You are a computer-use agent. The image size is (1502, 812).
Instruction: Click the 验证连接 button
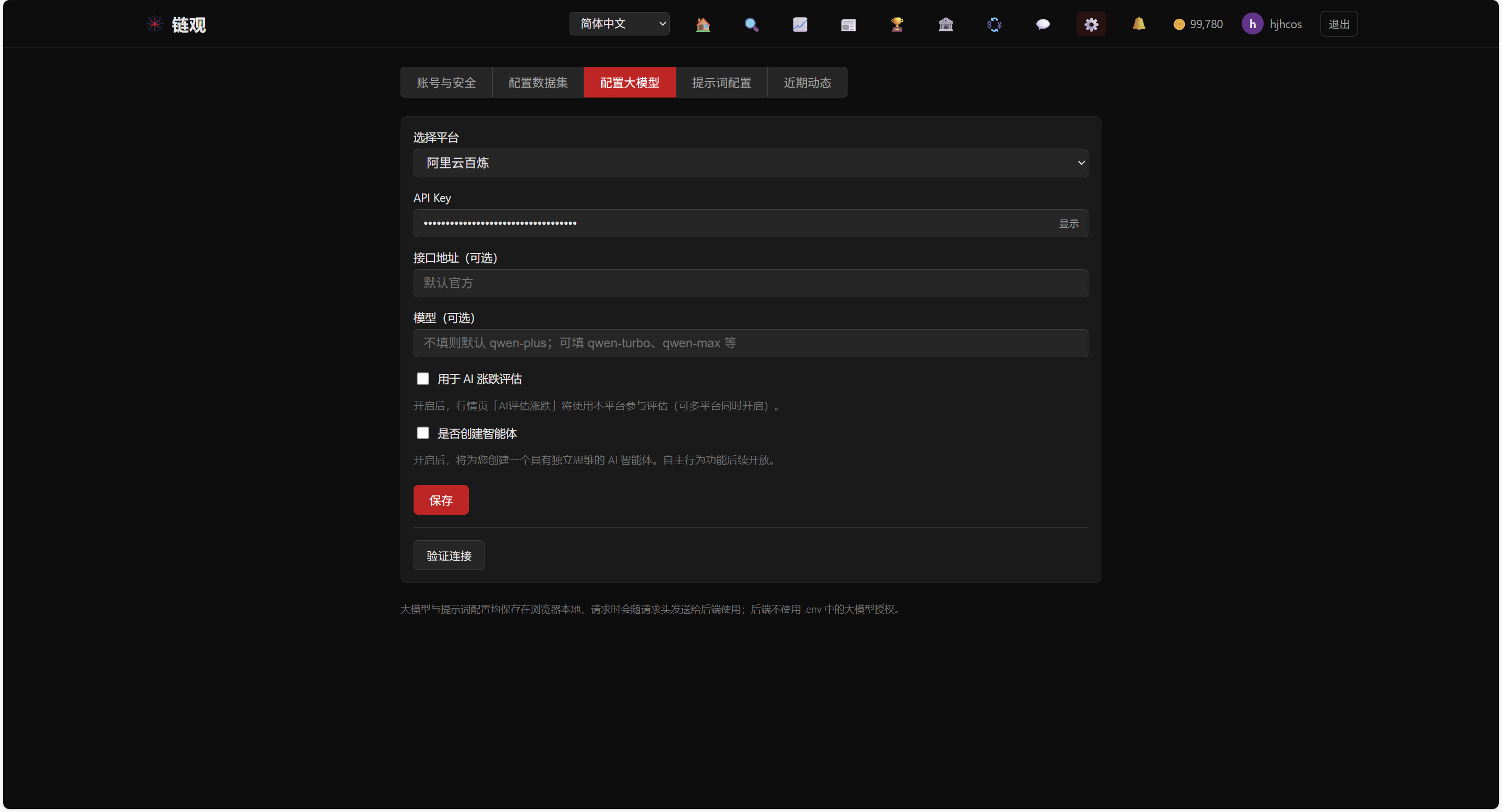click(449, 555)
